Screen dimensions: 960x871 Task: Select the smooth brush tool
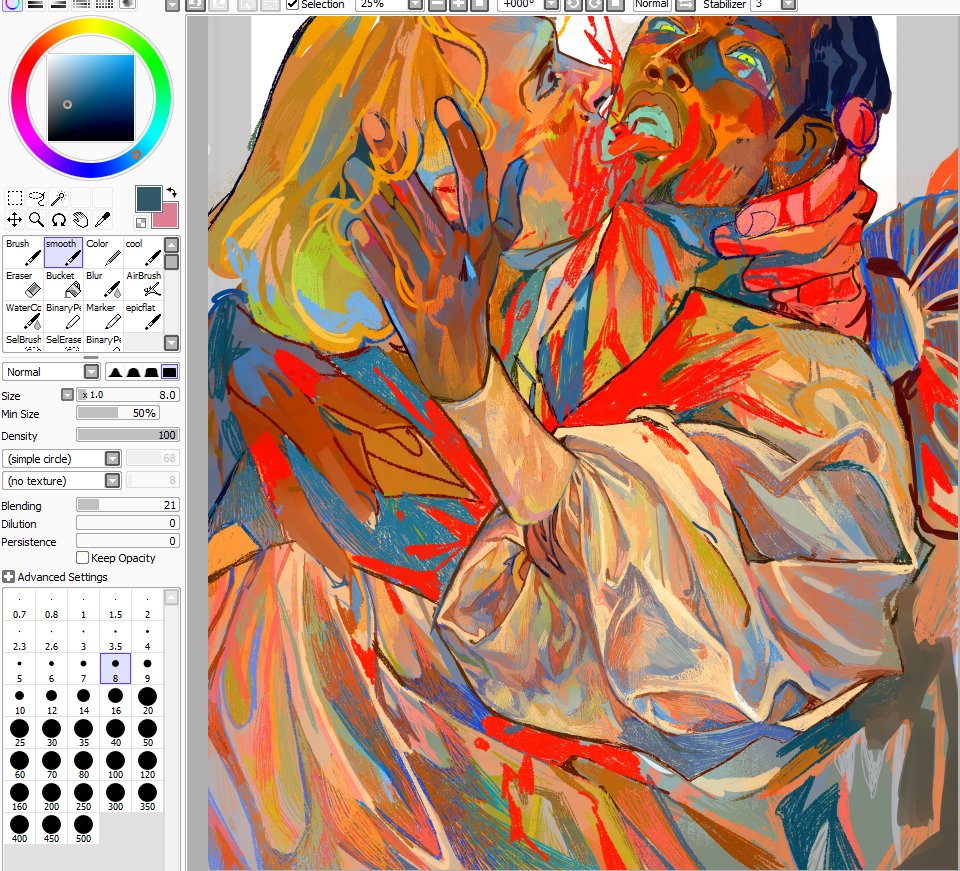click(x=63, y=254)
